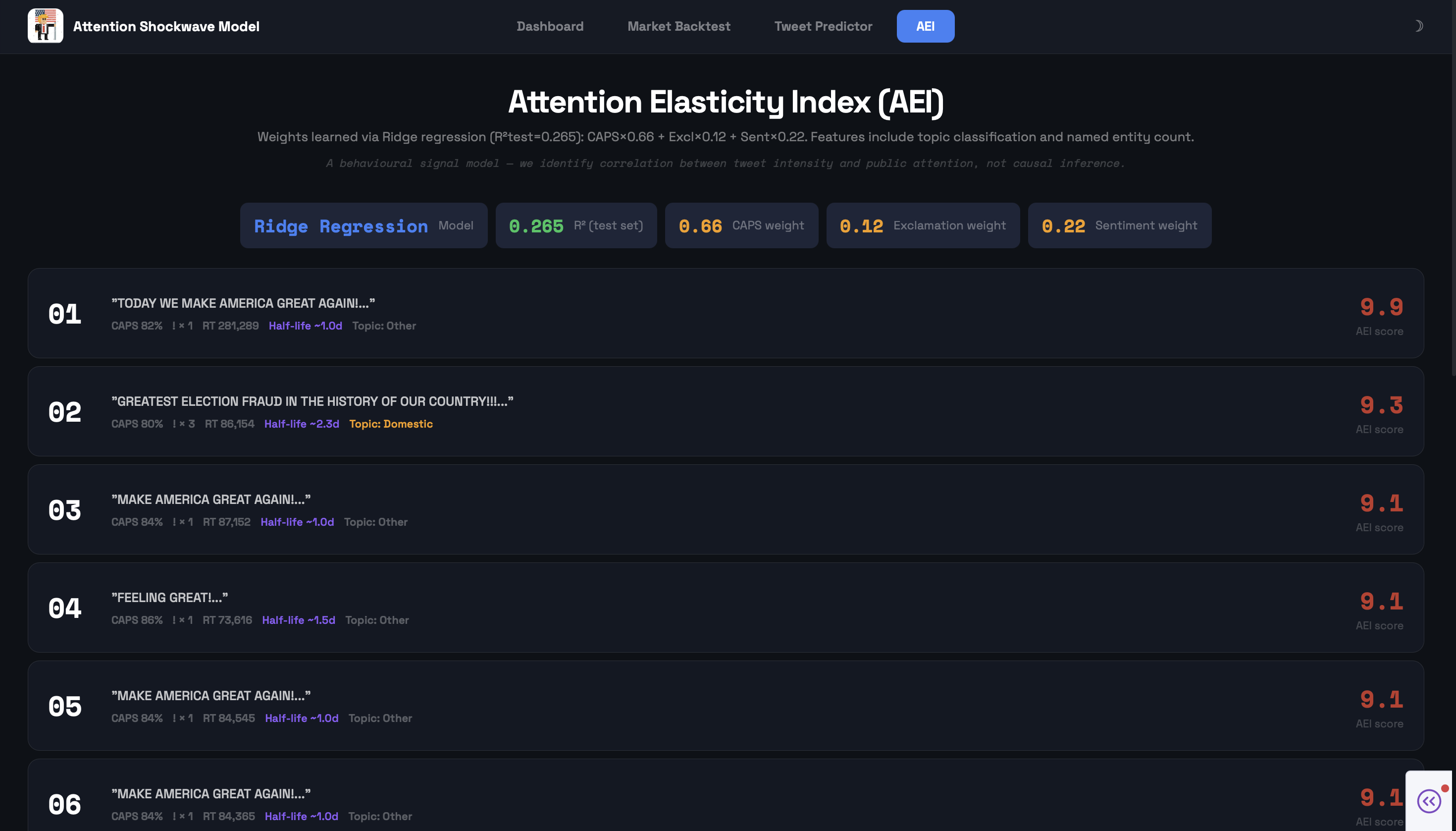The width and height of the screenshot is (1456, 831).
Task: Open the floating chat widget in the corner
Action: tap(1429, 801)
